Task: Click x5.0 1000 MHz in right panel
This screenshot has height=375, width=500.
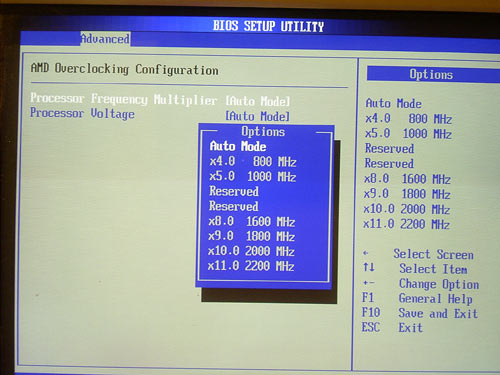Action: (408, 133)
